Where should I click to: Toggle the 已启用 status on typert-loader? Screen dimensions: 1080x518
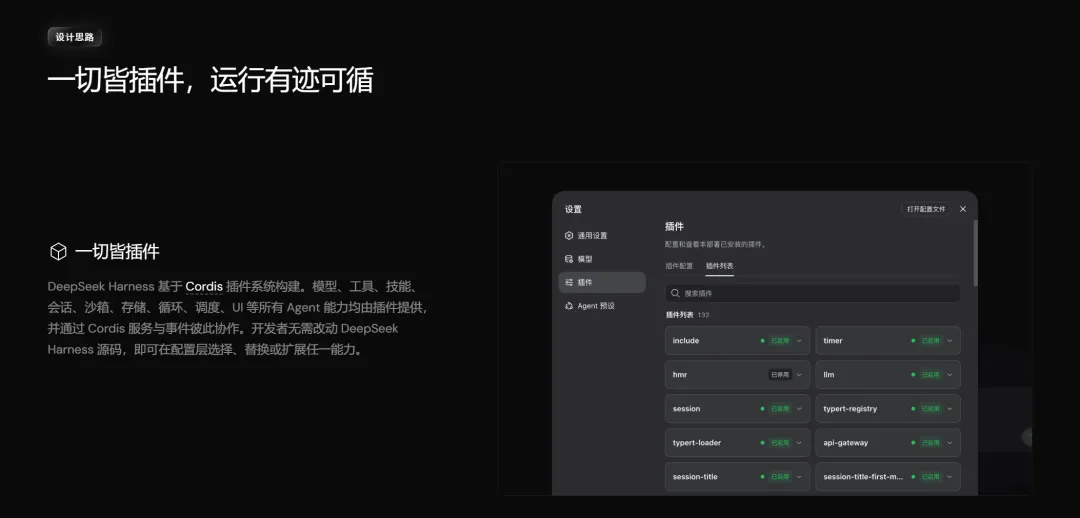[780, 442]
